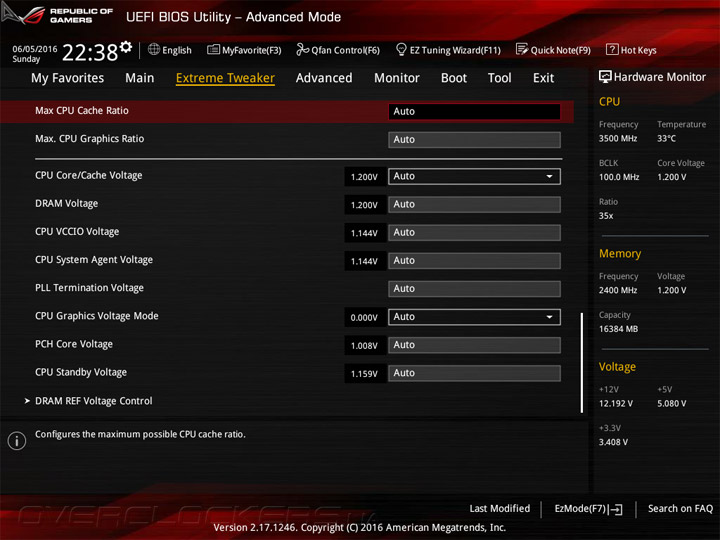The width and height of the screenshot is (720, 540).
Task: Click the Hot Keys question mark icon
Action: pyautogui.click(x=612, y=49)
